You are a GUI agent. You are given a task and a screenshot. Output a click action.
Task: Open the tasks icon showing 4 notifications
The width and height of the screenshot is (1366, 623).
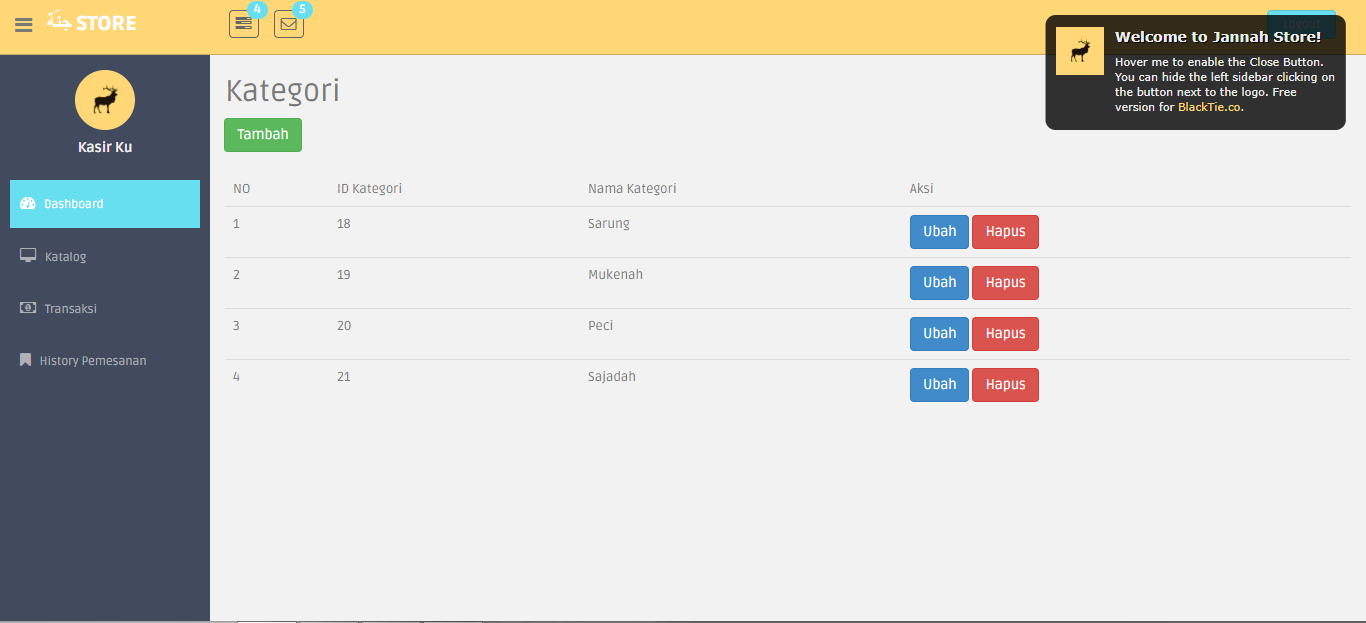(x=243, y=23)
